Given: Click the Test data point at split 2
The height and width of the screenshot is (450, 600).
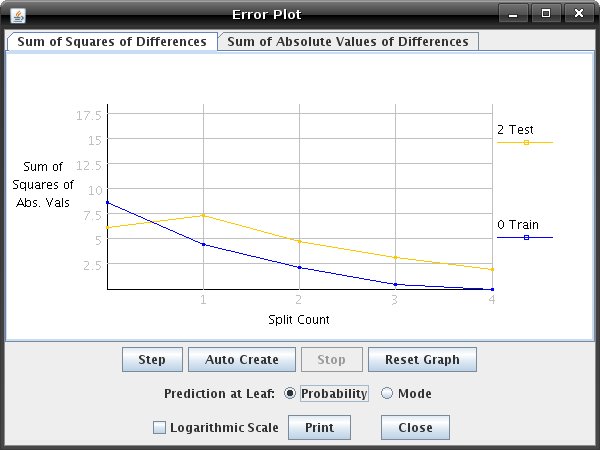Looking at the screenshot, I should [299, 241].
